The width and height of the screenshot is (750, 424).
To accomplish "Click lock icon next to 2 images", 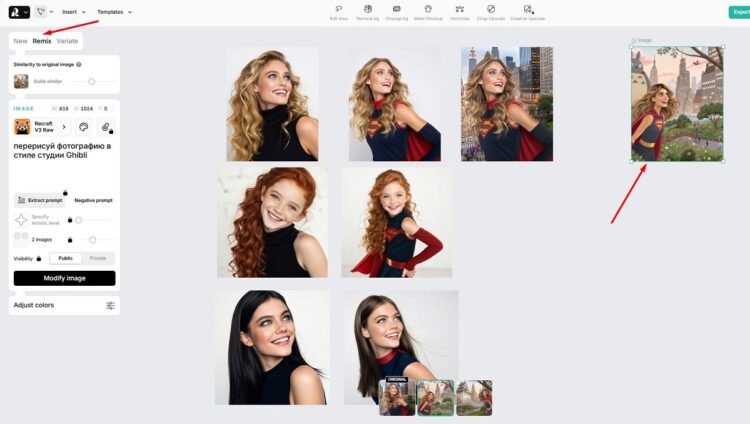I will coord(70,239).
